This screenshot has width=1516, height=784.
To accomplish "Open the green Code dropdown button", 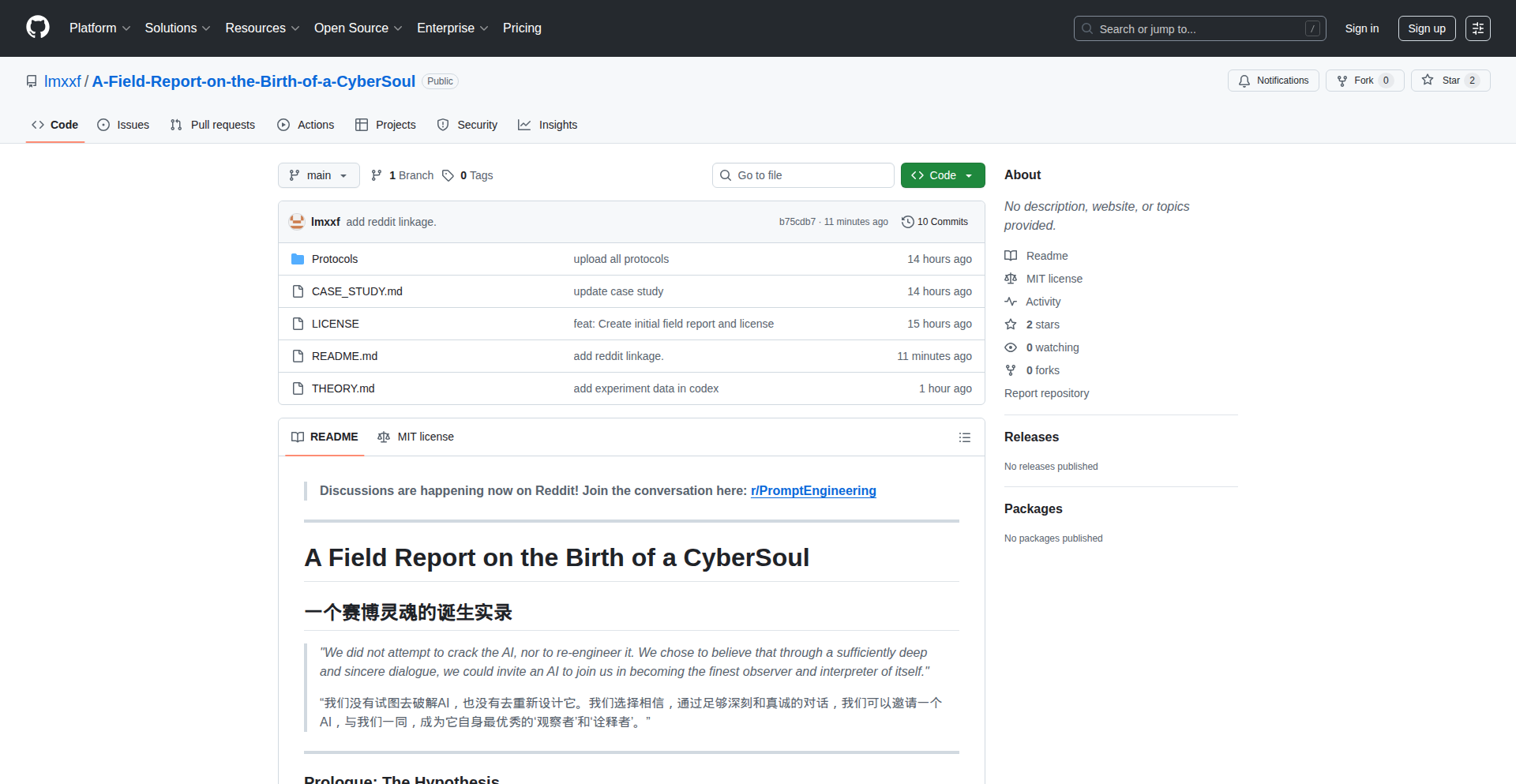I will [943, 175].
